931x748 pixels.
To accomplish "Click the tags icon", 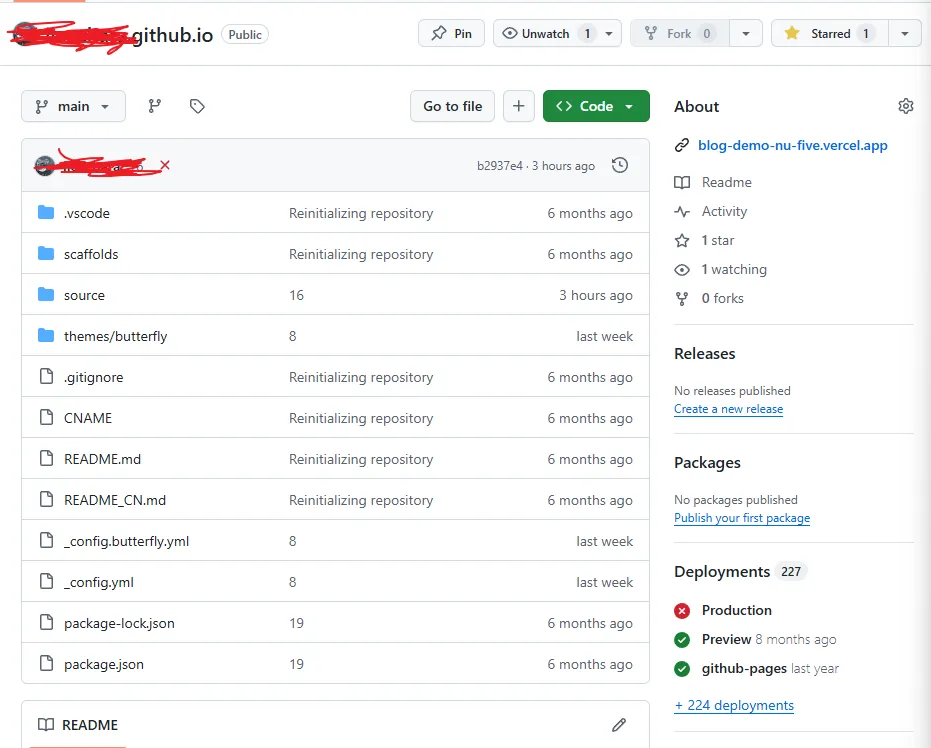I will (x=197, y=106).
